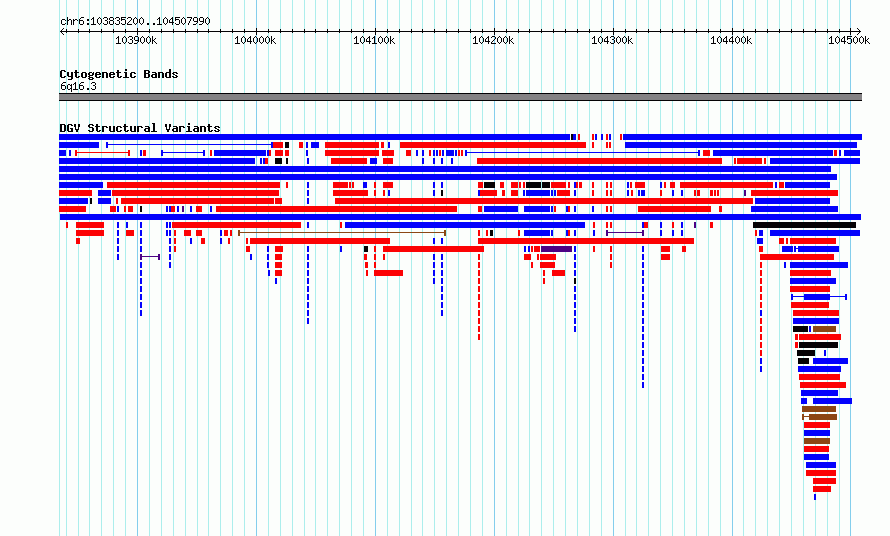Select the blue variant with whiskers in right stack
The width and height of the screenshot is (890, 536).
819,297
